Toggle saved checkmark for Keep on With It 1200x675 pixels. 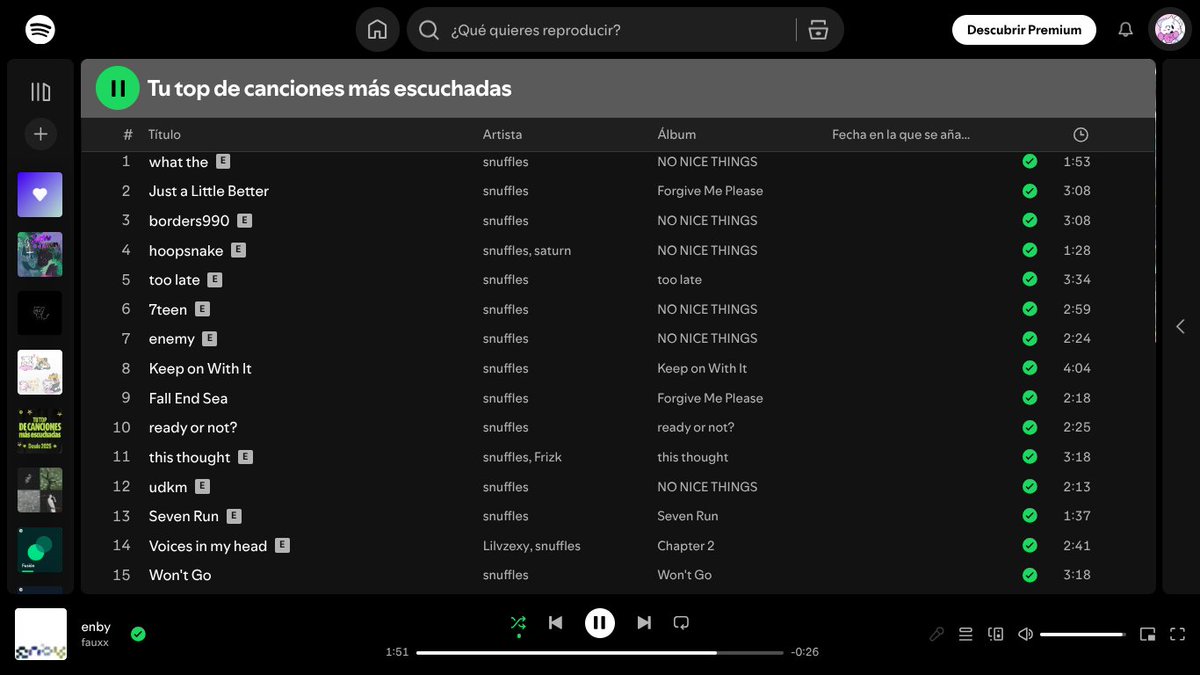coord(1030,368)
